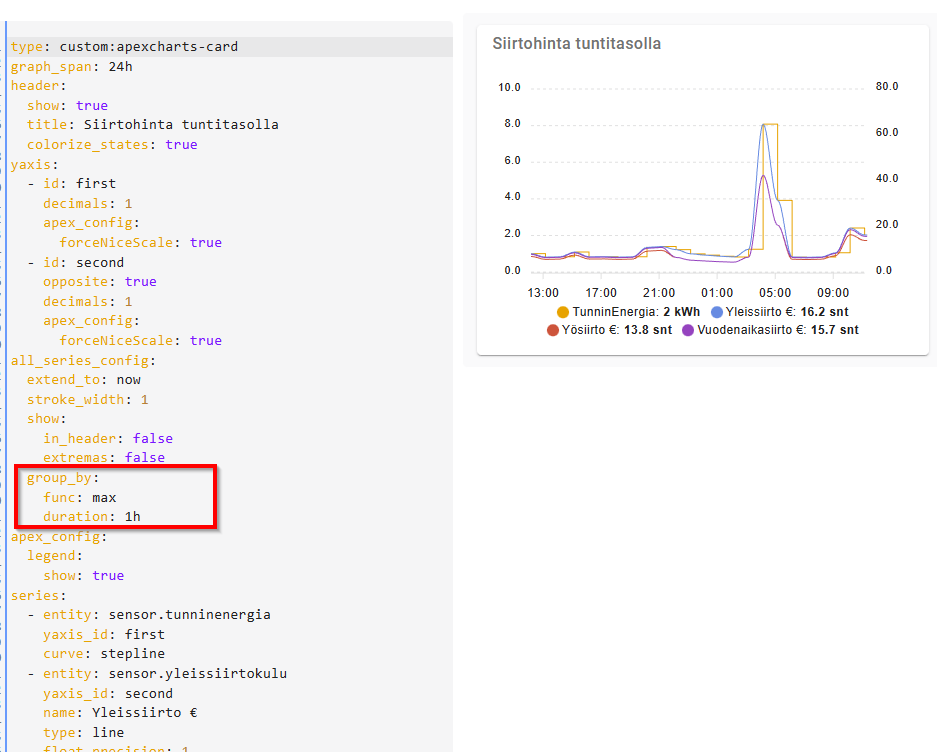Click the 05:00 x-axis label
The height and width of the screenshot is (752, 937).
(x=775, y=293)
